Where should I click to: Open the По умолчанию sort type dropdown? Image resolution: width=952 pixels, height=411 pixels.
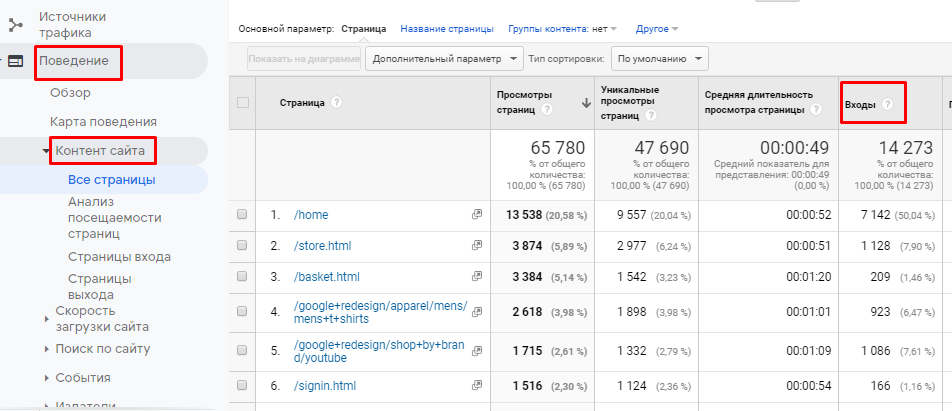[661, 59]
